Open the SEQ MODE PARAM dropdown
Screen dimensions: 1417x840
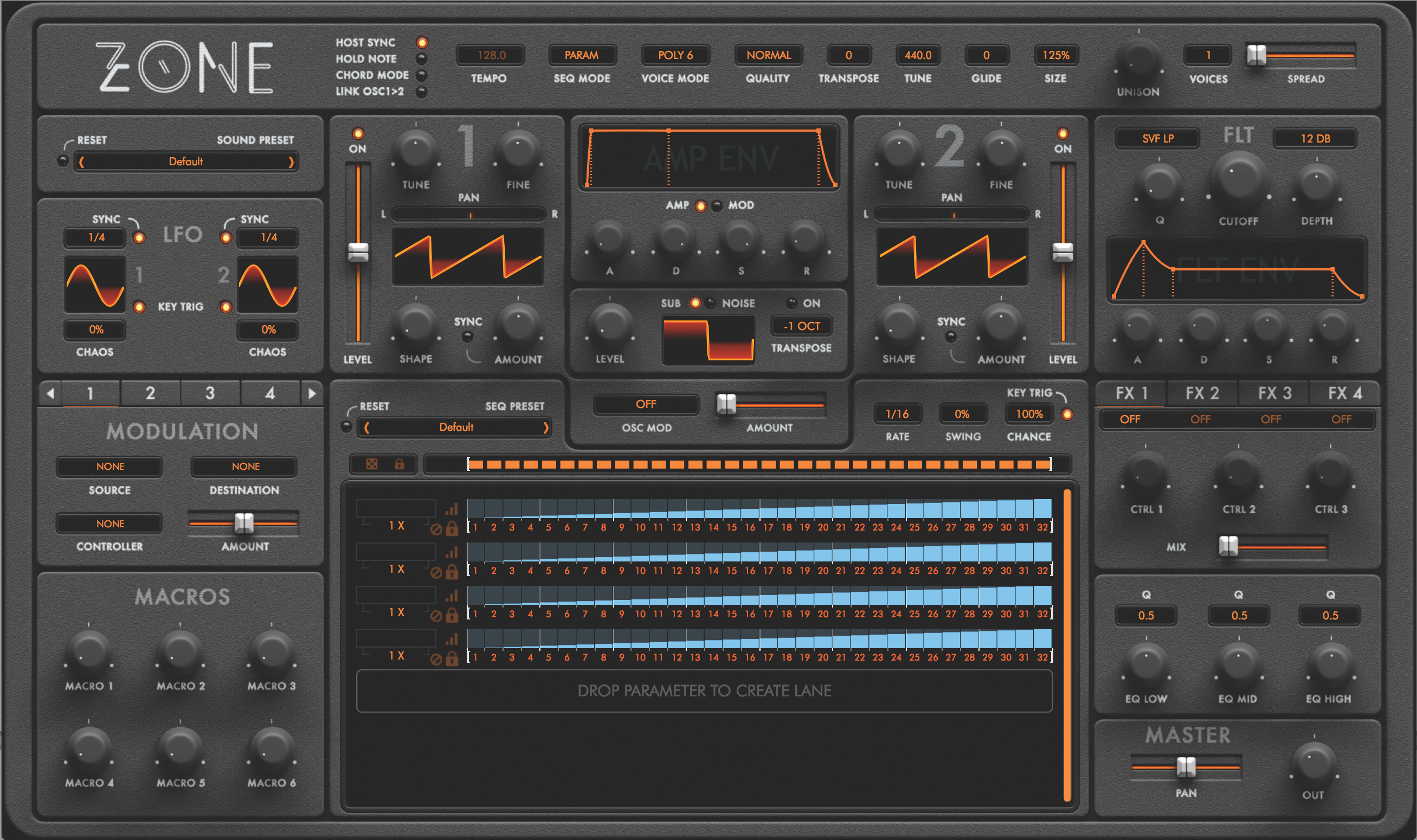(x=582, y=55)
